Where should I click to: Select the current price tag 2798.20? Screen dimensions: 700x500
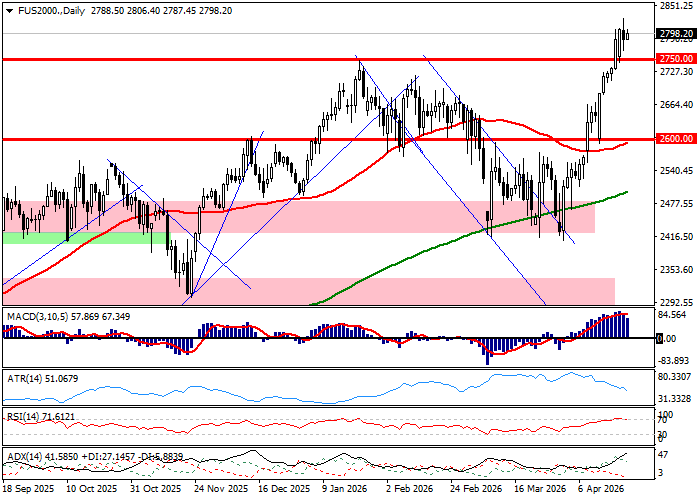[676, 33]
